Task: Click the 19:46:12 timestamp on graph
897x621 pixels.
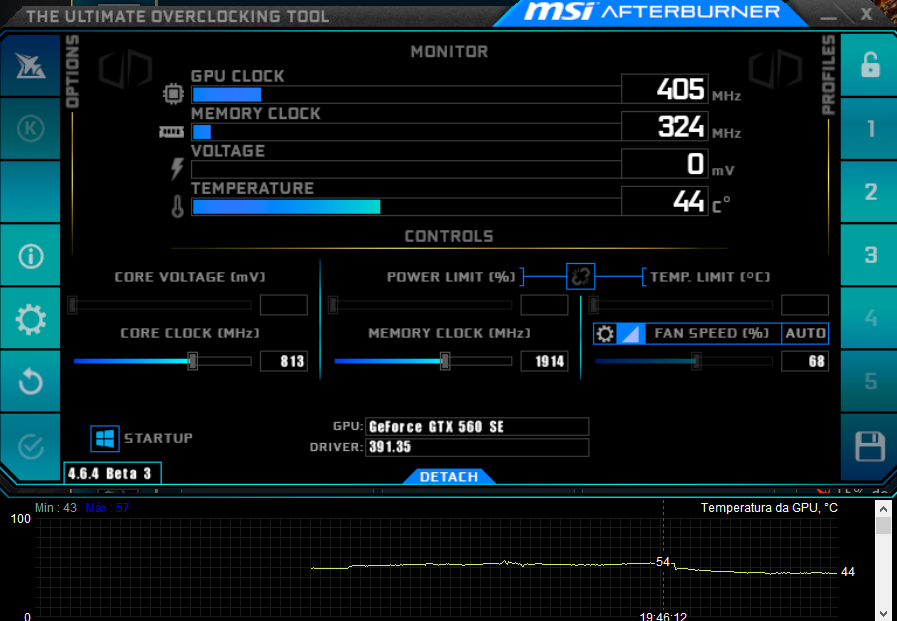Action: tap(663, 616)
